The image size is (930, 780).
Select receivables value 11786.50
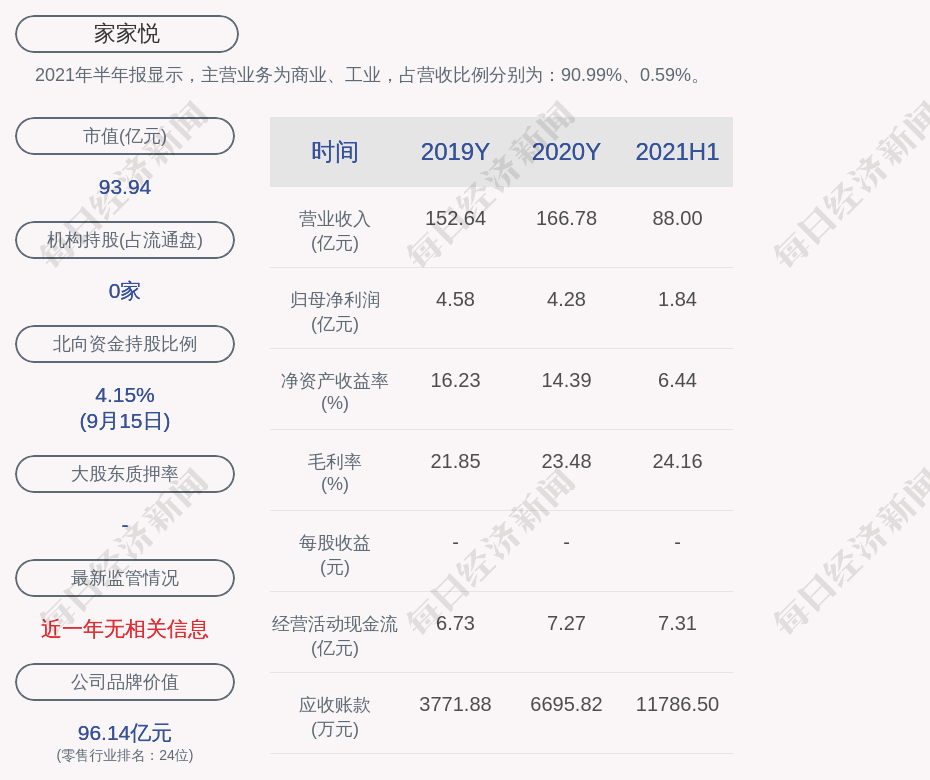coord(677,705)
